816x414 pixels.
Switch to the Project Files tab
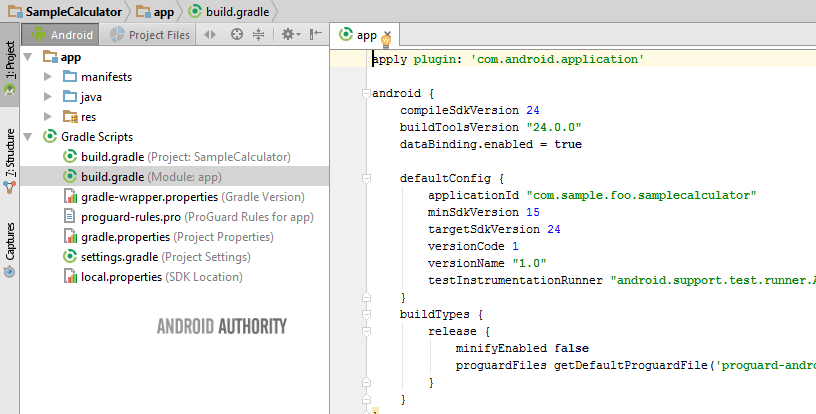click(149, 35)
